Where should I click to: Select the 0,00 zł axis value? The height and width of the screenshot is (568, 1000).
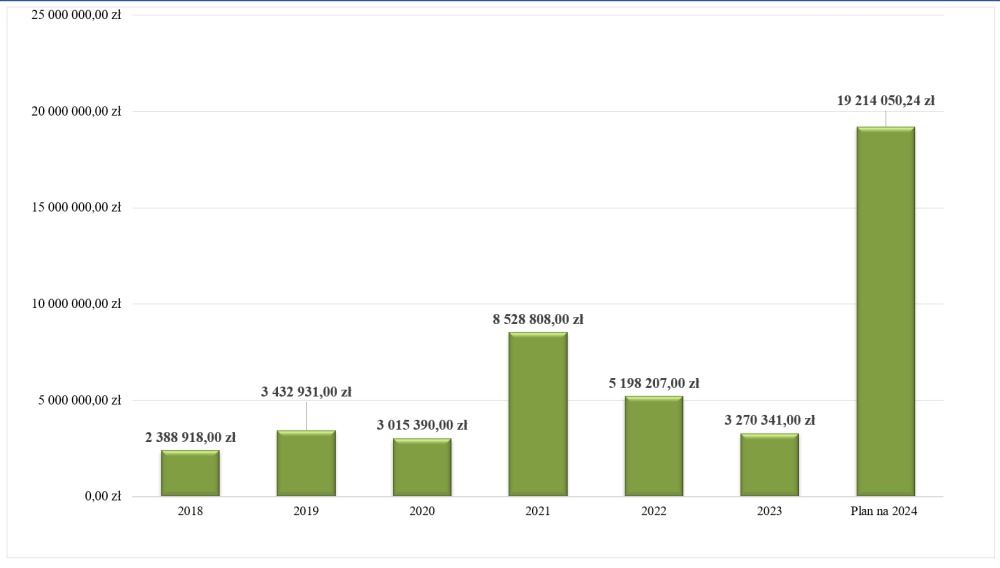pyautogui.click(x=101, y=496)
